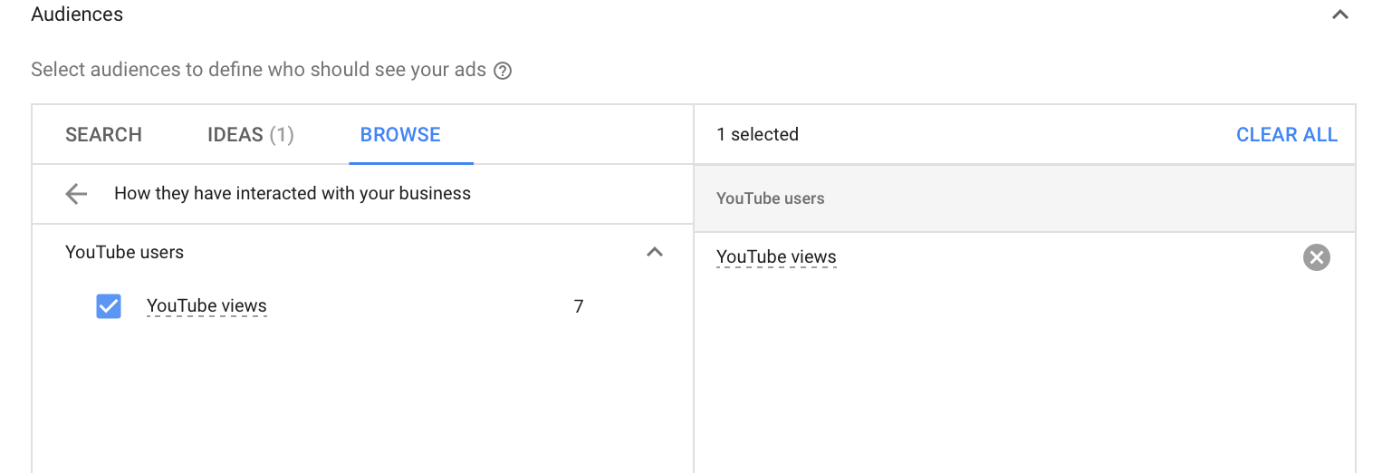Select the audience size number 7
Image resolution: width=1382 pixels, height=473 pixels.
(578, 306)
